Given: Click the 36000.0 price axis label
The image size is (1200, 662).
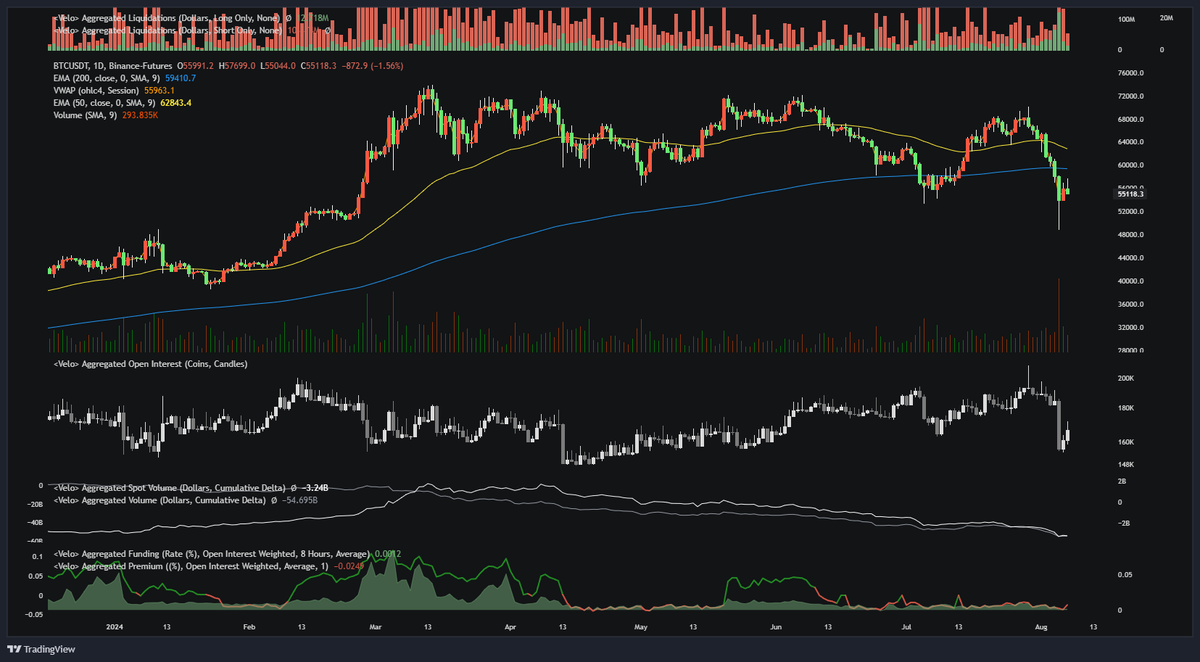Looking at the screenshot, I should 1131,304.
